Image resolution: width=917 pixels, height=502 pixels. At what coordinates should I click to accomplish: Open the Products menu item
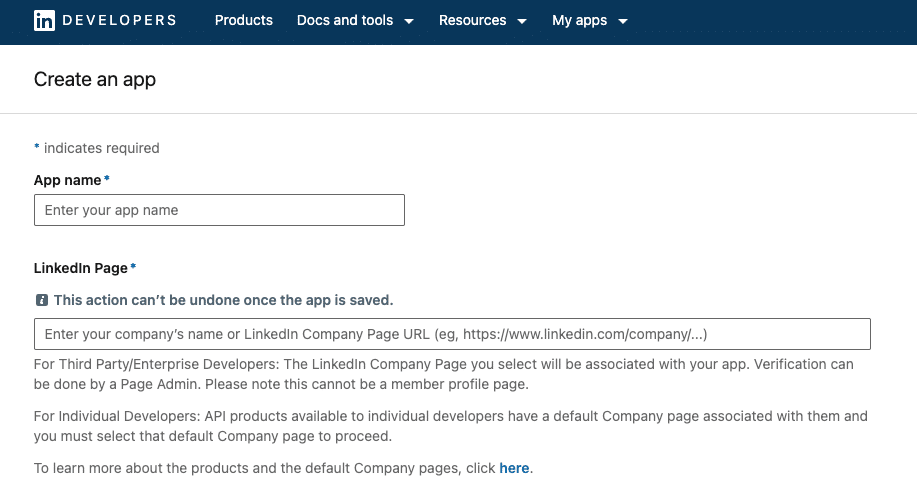coord(243,20)
